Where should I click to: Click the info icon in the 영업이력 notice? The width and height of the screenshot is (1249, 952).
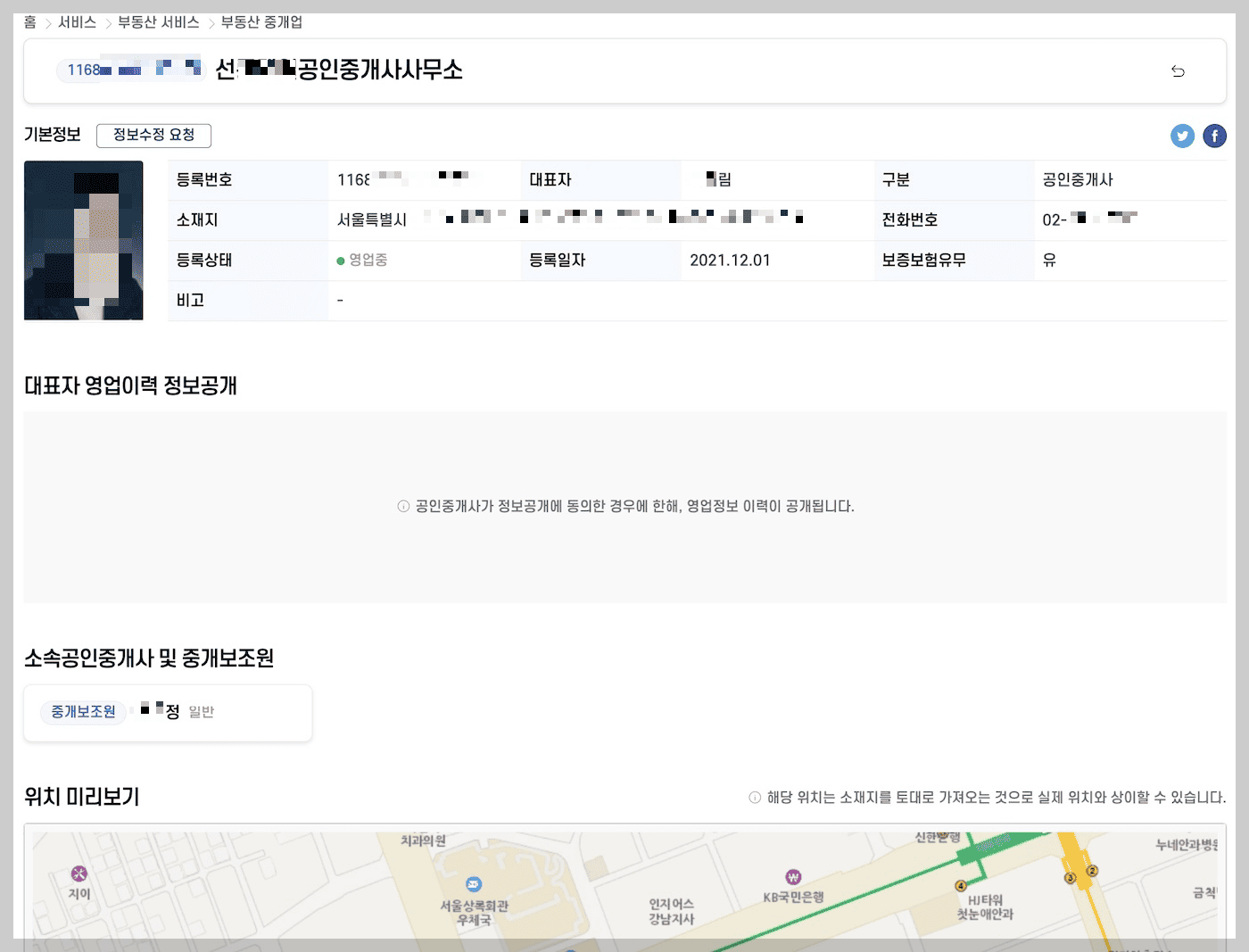click(x=402, y=506)
